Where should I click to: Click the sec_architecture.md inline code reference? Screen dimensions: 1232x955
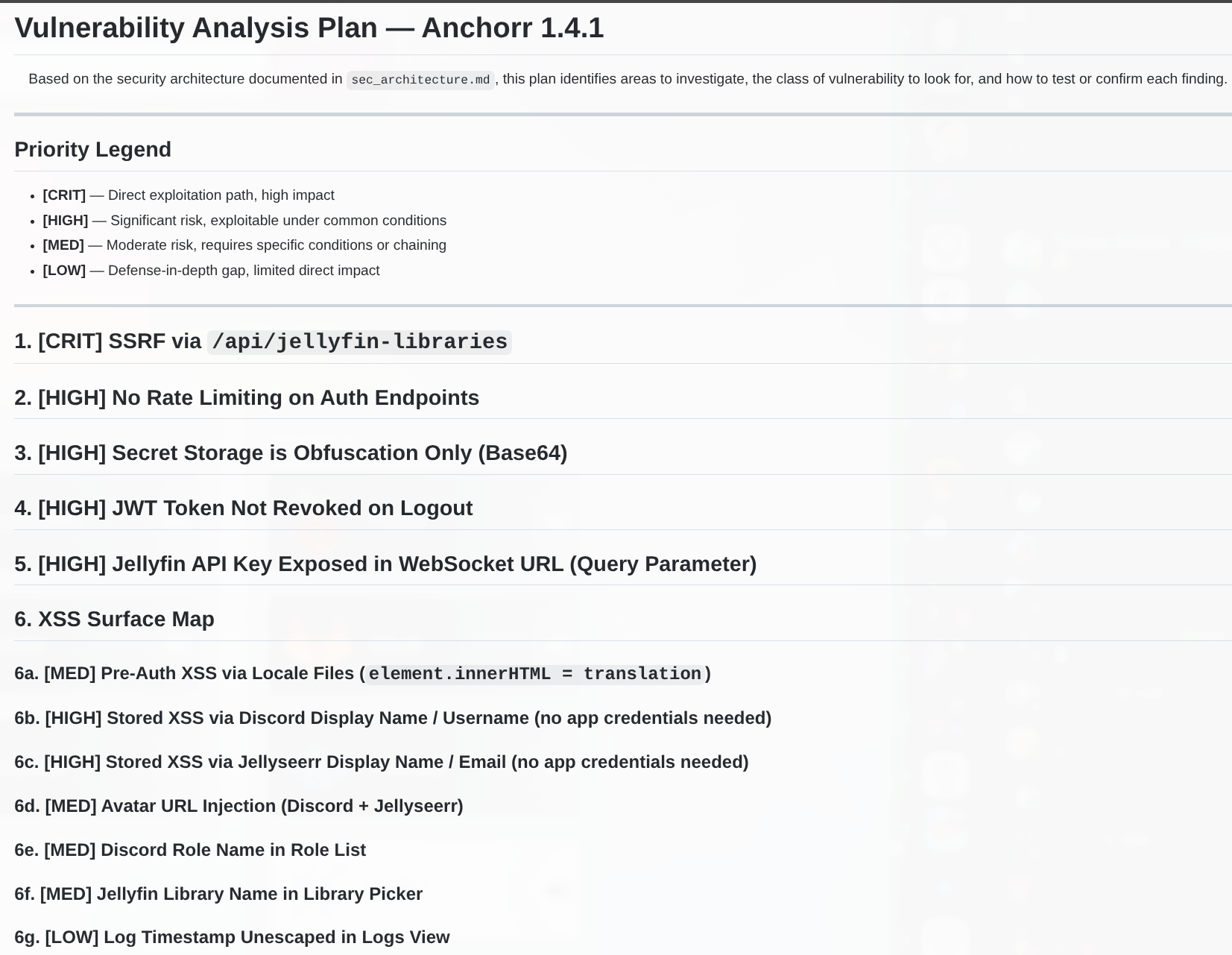420,80
